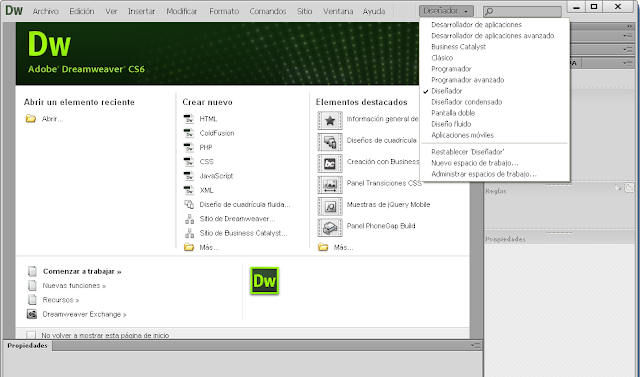
Task: Click the Nuevas funciones link
Action: [x=74, y=286]
